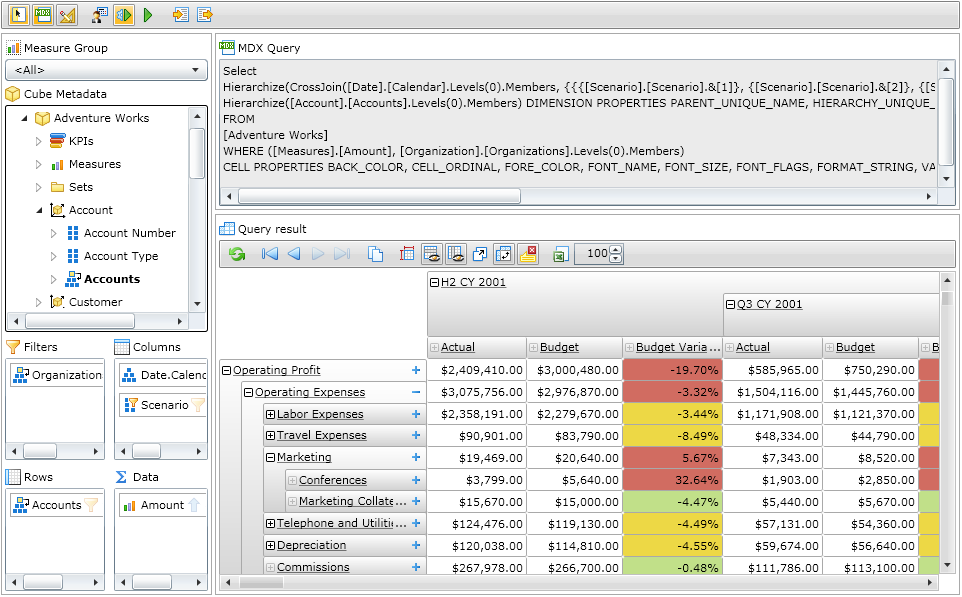
Task: Toggle the hide empty rows button
Action: coord(432,254)
